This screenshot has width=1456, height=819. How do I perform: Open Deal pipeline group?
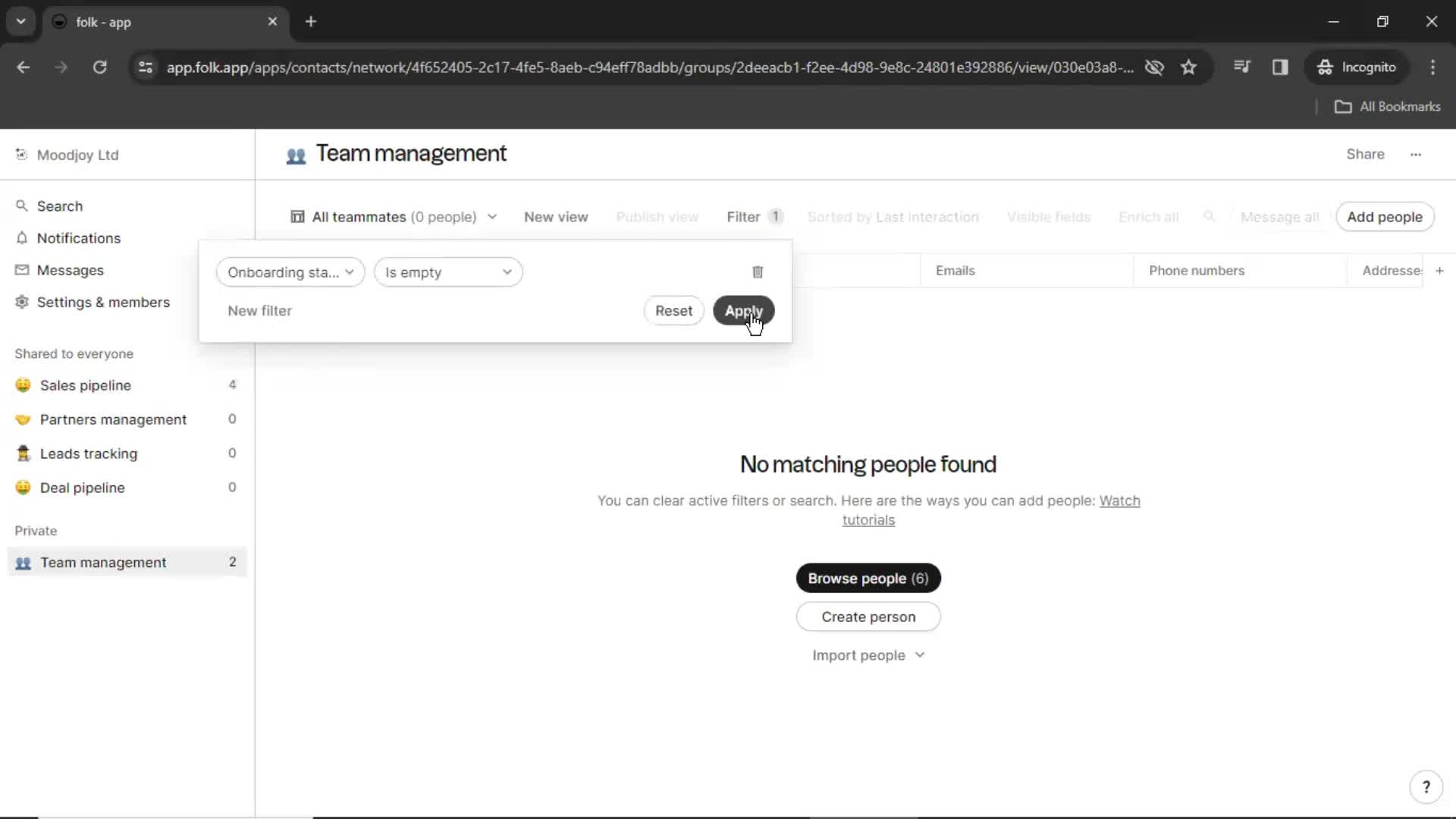(127, 488)
